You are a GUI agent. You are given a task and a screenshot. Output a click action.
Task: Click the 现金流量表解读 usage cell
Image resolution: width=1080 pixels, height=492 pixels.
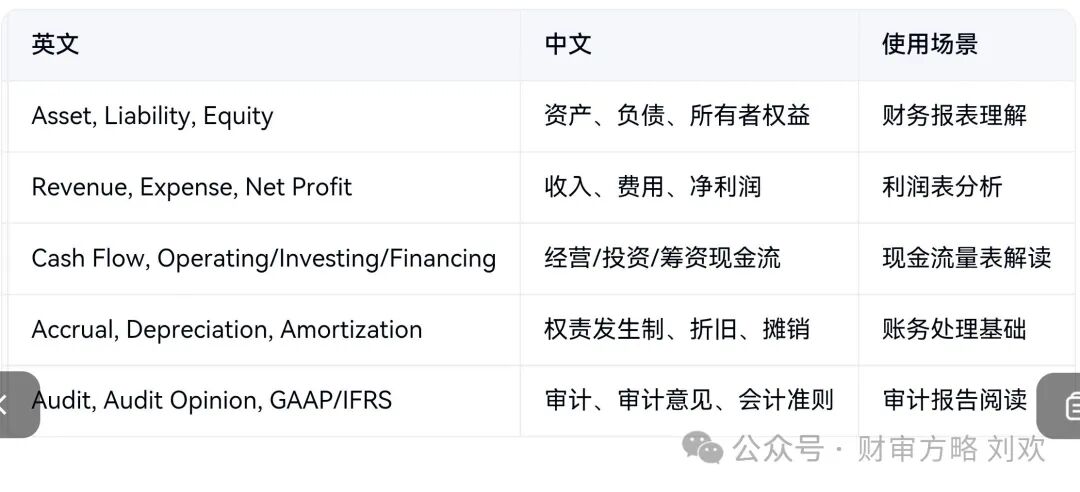[967, 258]
